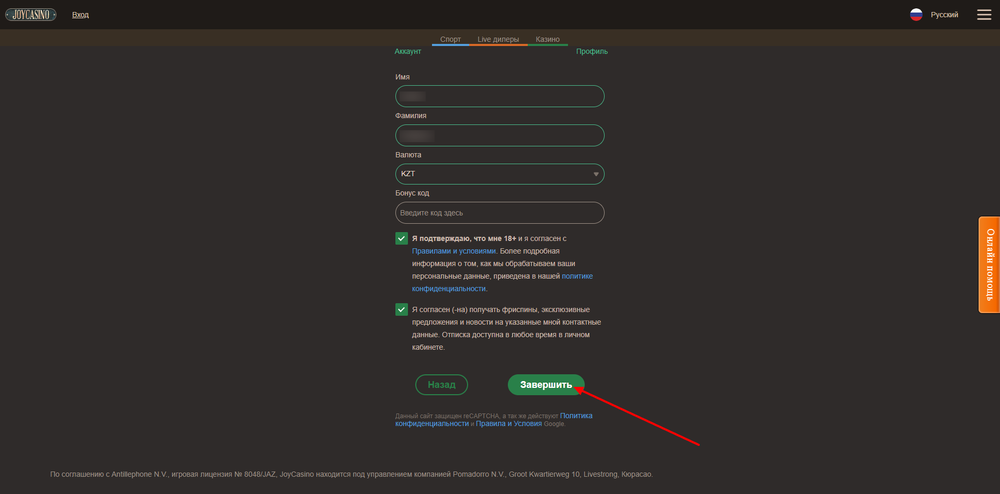Untick the freespins newsletter consent checkbox
1000x494 pixels.
[x=402, y=310]
